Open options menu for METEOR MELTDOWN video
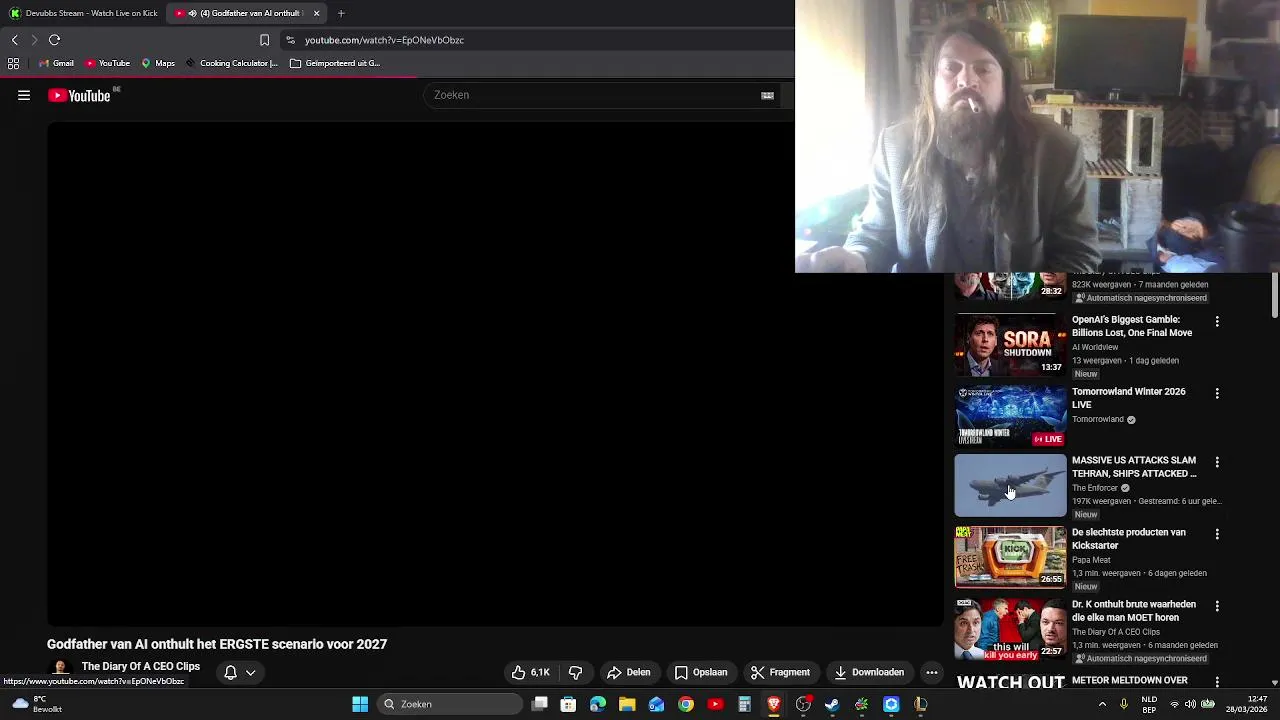The image size is (1280, 720). point(1217,682)
